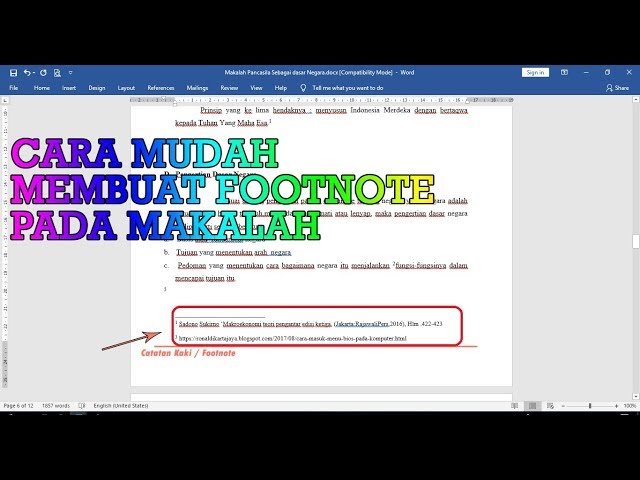Click the Sadono Sukirno footnote text
This screenshot has width=640, height=480.
click(310, 324)
